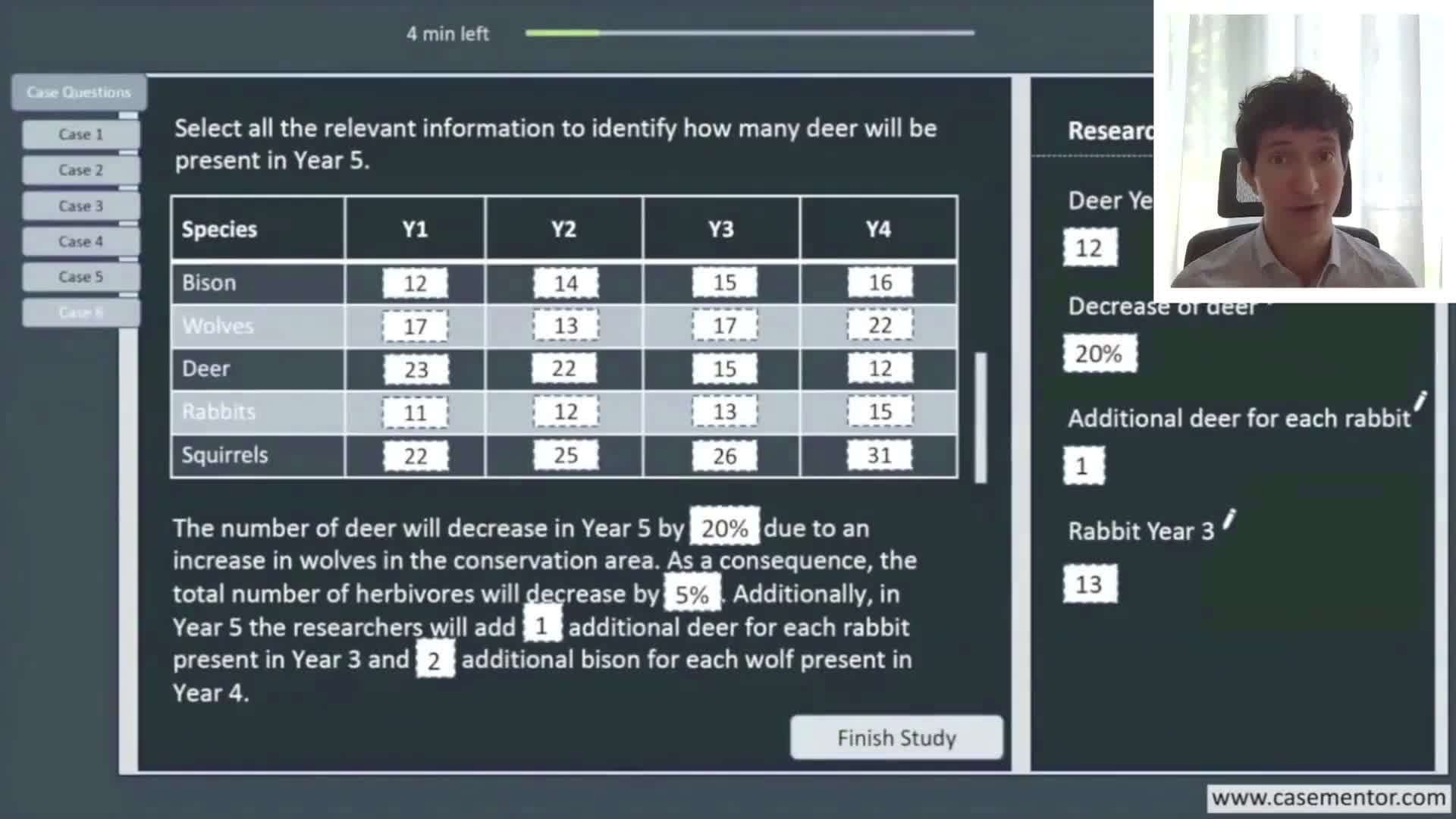Click the Rabbits row label
Viewport: 1456px width, 819px height.
click(x=218, y=412)
